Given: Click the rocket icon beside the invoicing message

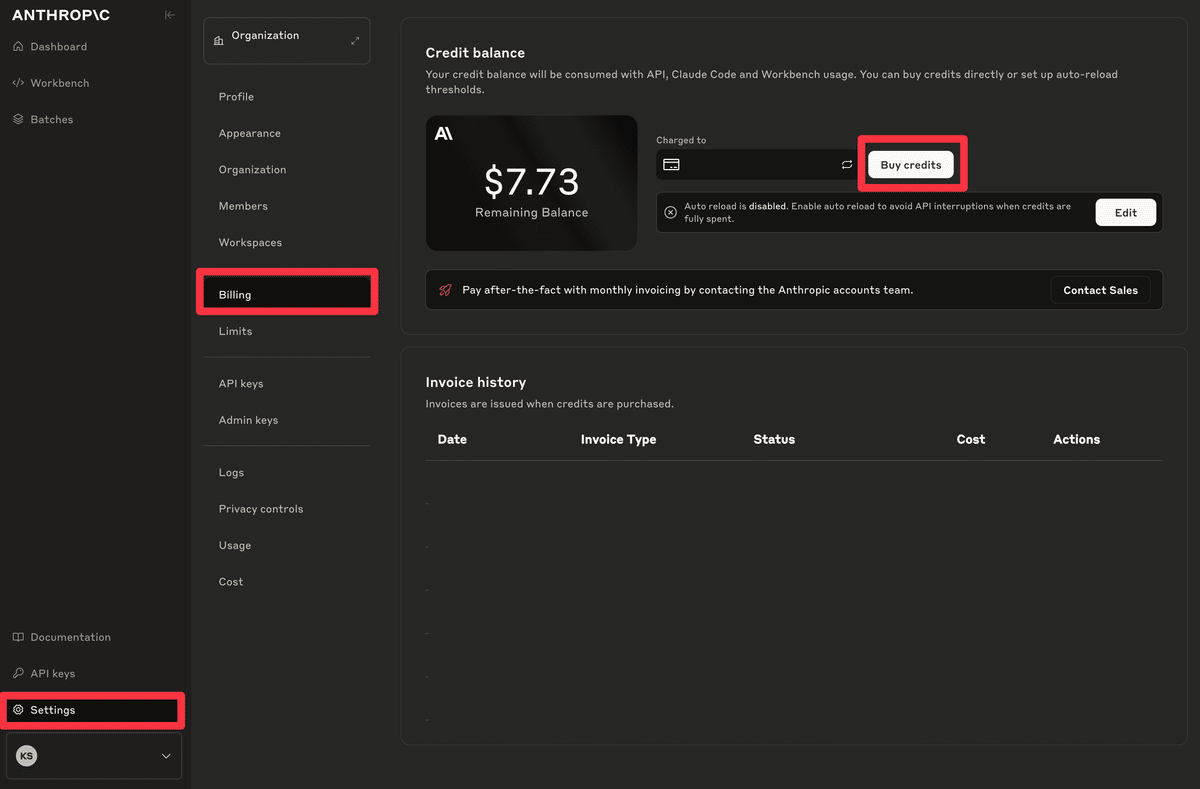Looking at the screenshot, I should pyautogui.click(x=443, y=290).
